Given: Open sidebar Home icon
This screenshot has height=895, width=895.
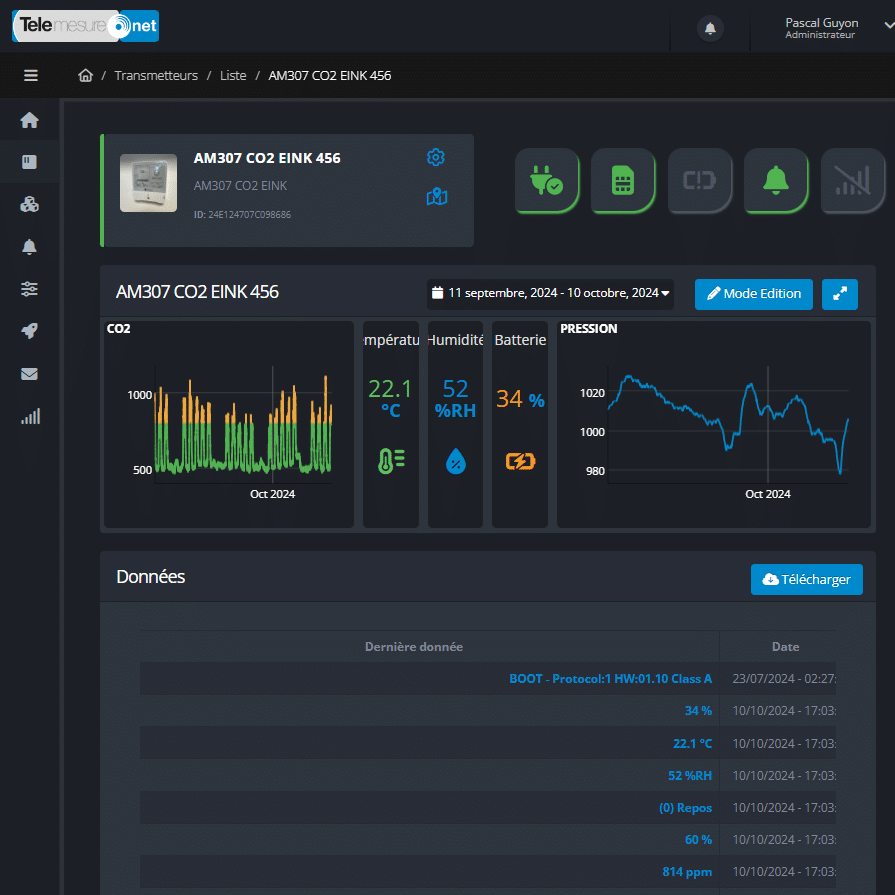Looking at the screenshot, I should coord(30,120).
